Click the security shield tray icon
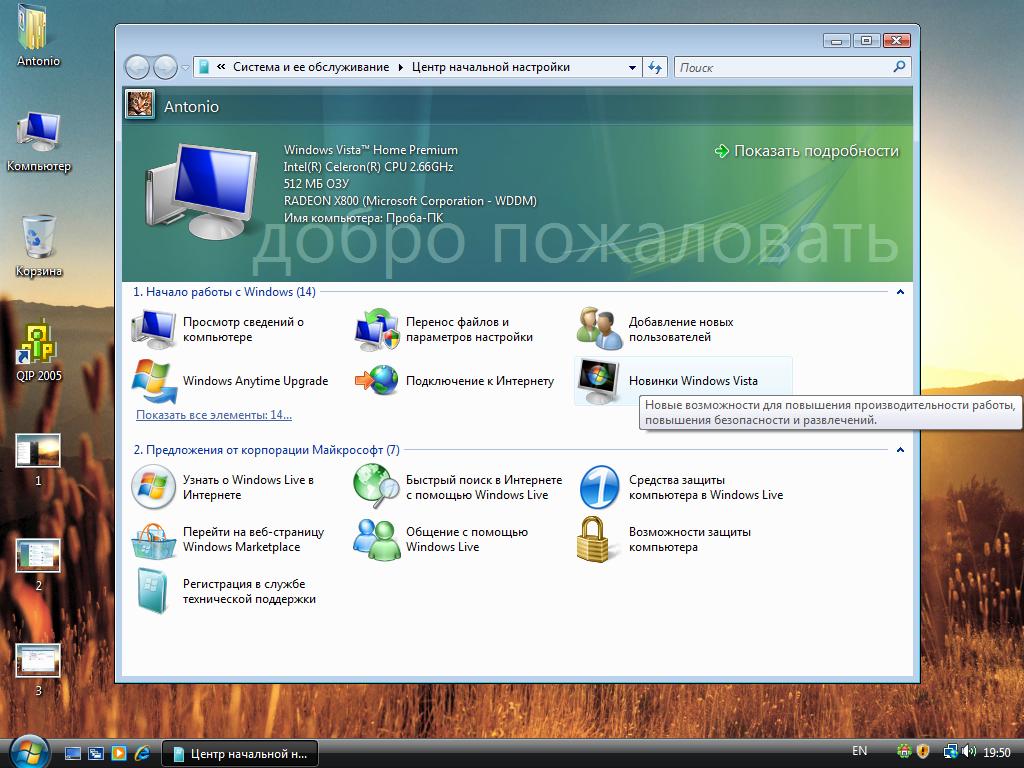 [923, 752]
